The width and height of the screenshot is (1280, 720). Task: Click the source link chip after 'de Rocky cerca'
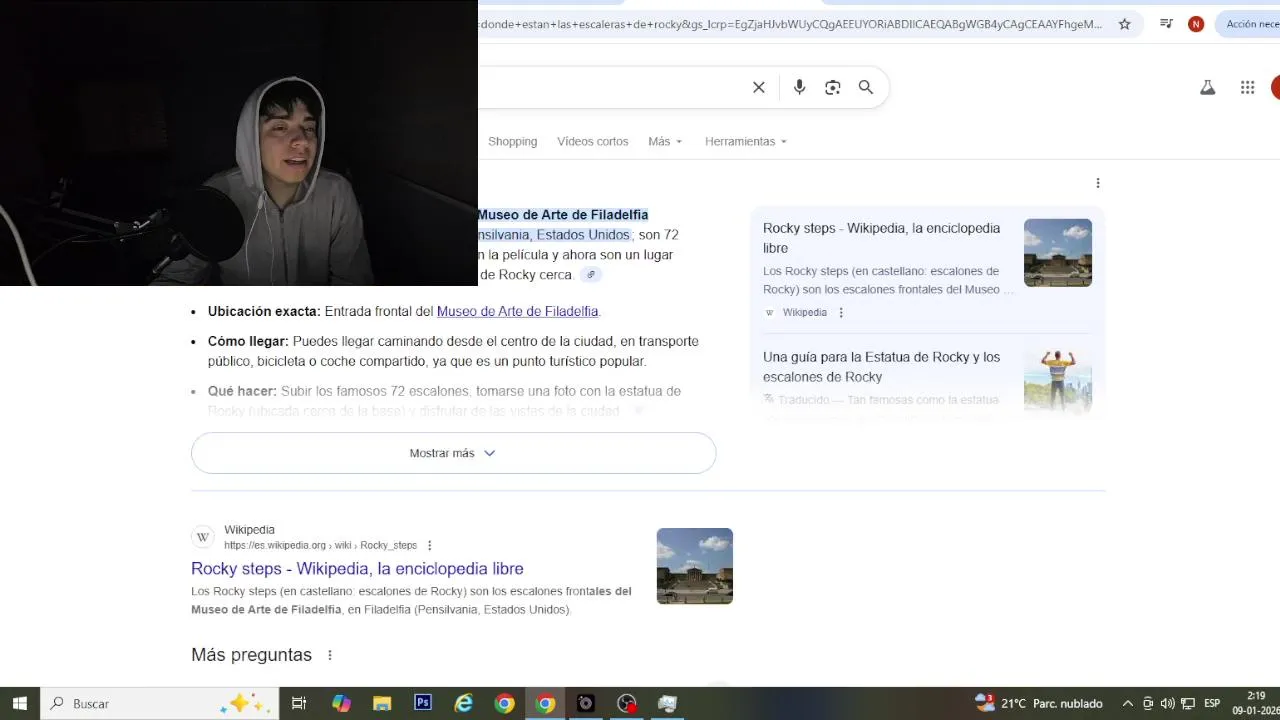591,275
